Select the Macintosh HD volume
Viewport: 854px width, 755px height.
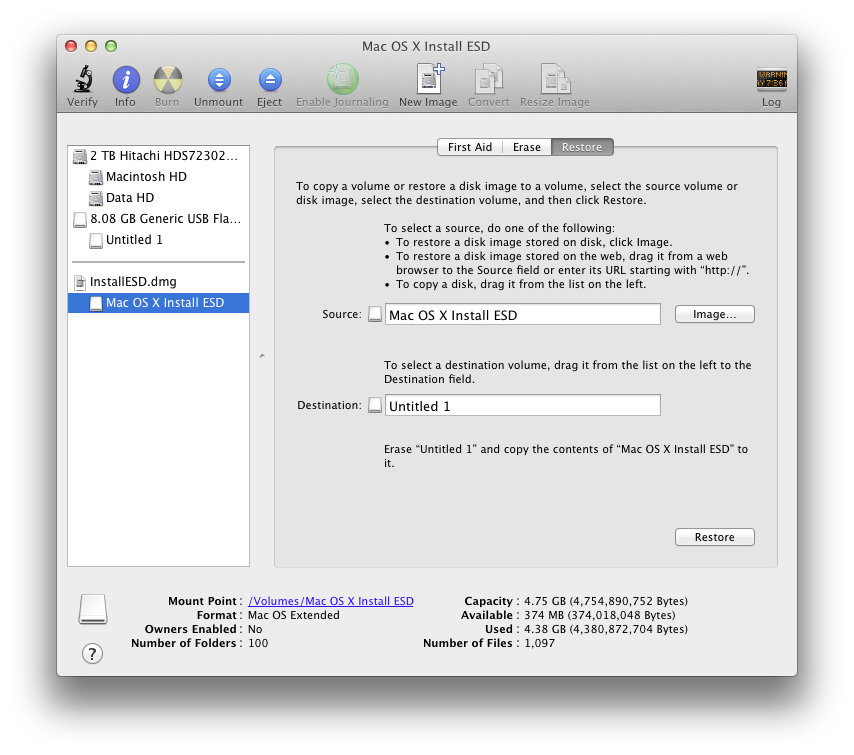pyautogui.click(x=158, y=176)
